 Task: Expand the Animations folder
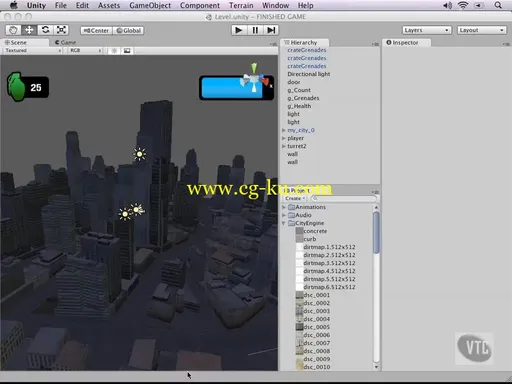[284, 207]
